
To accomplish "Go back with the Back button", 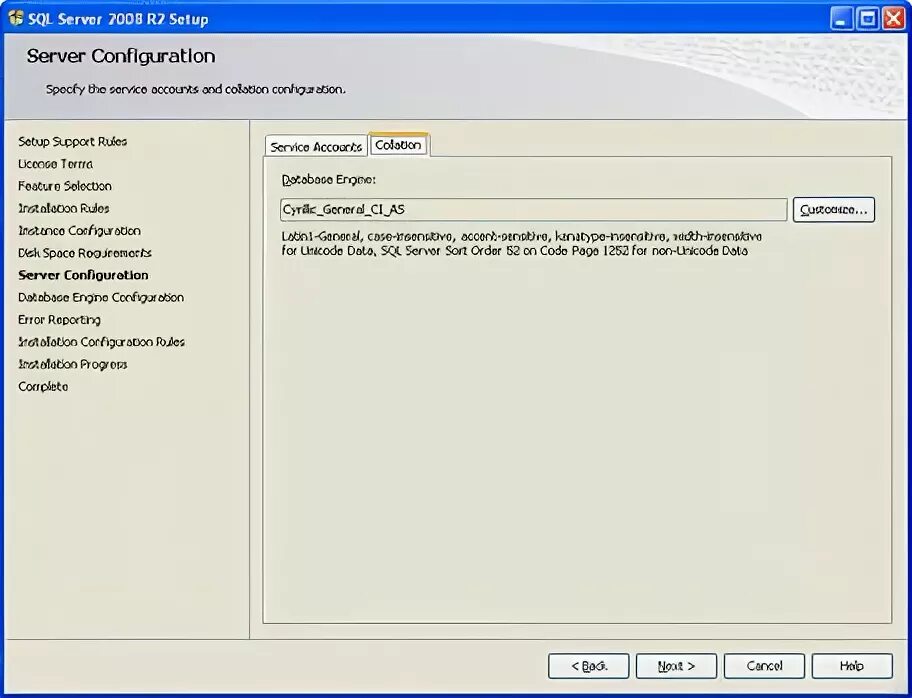I will click(x=588, y=666).
